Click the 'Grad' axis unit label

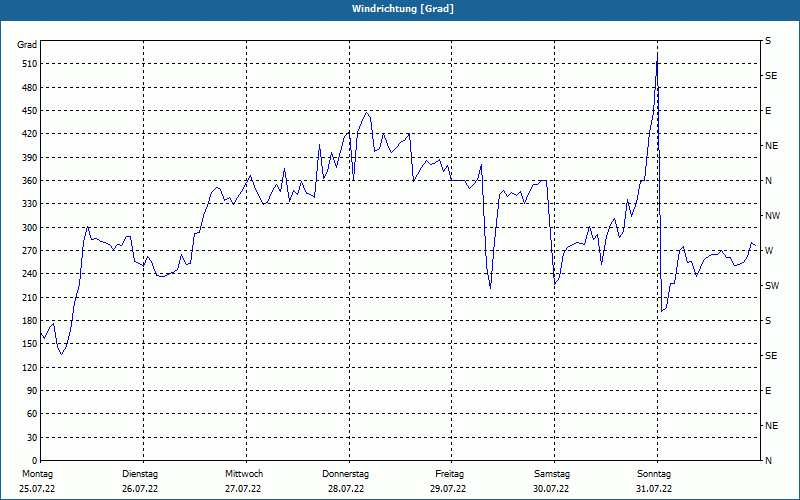(x=27, y=45)
